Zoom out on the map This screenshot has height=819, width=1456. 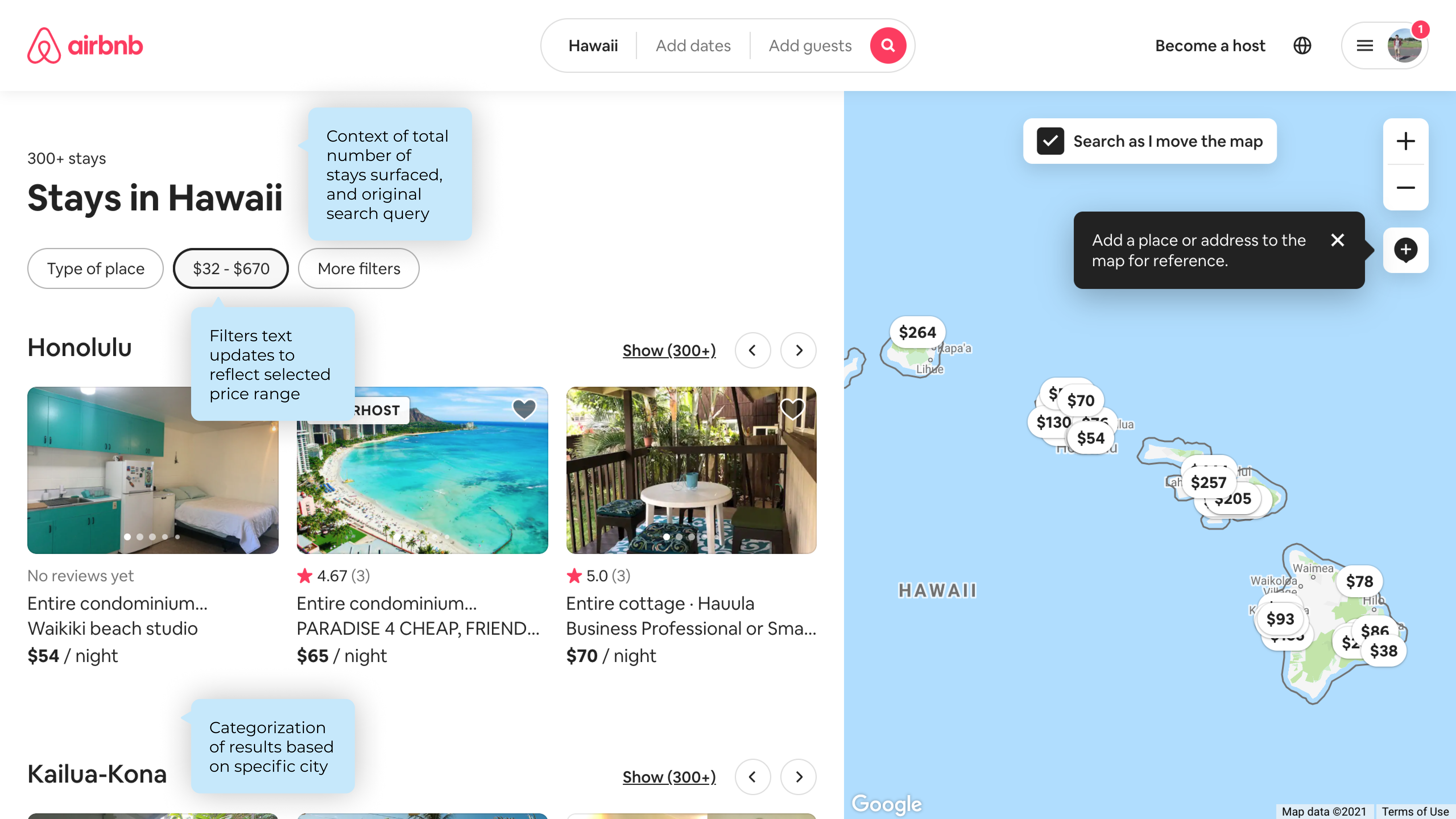click(x=1405, y=188)
